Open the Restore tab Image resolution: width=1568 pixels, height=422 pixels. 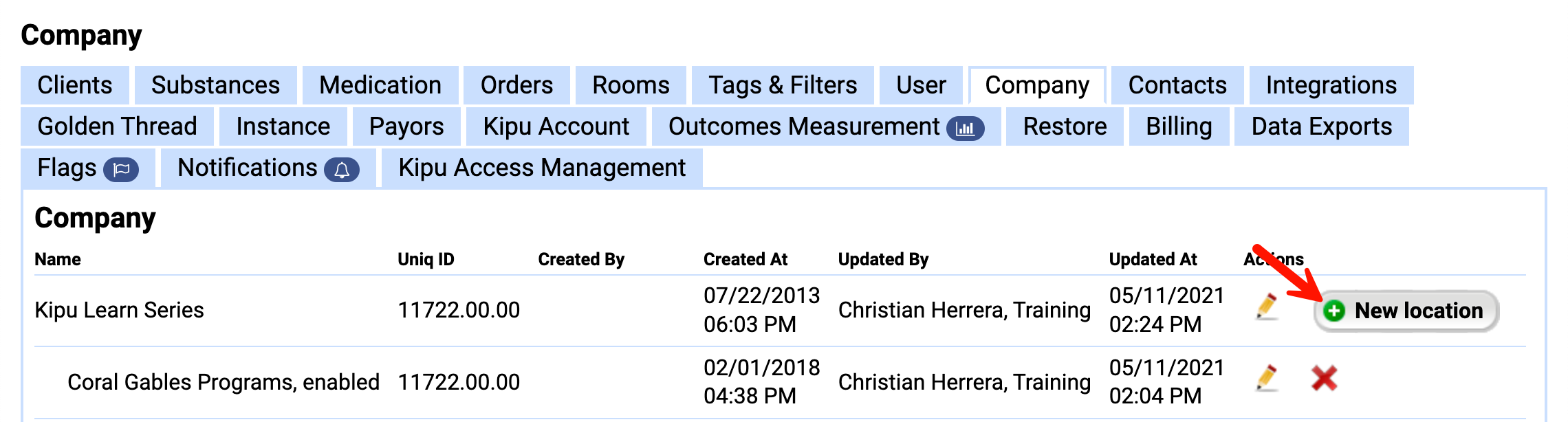pyautogui.click(x=1065, y=126)
